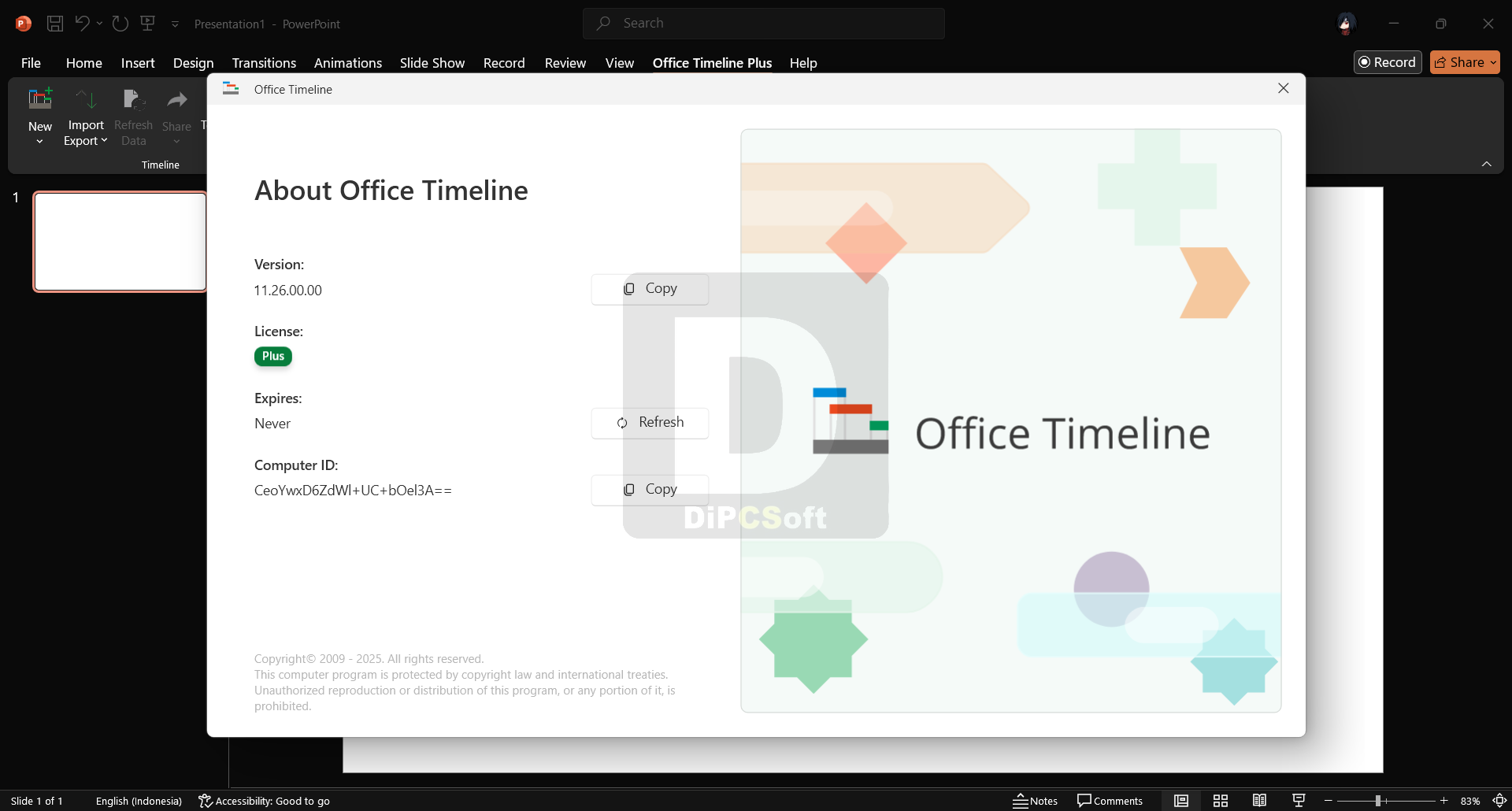Fit slide to current window
Image resolution: width=1512 pixels, height=811 pixels.
(x=1499, y=801)
